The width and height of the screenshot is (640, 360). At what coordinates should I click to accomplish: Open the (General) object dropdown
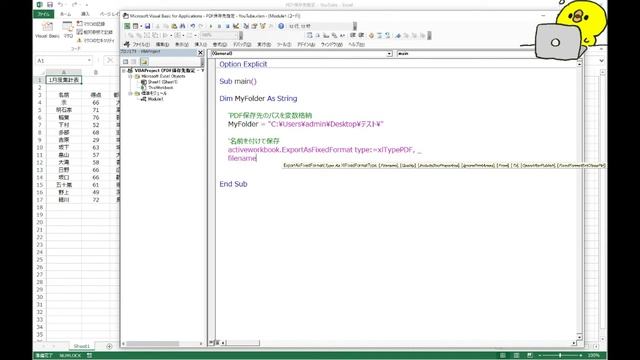pyautogui.click(x=389, y=53)
